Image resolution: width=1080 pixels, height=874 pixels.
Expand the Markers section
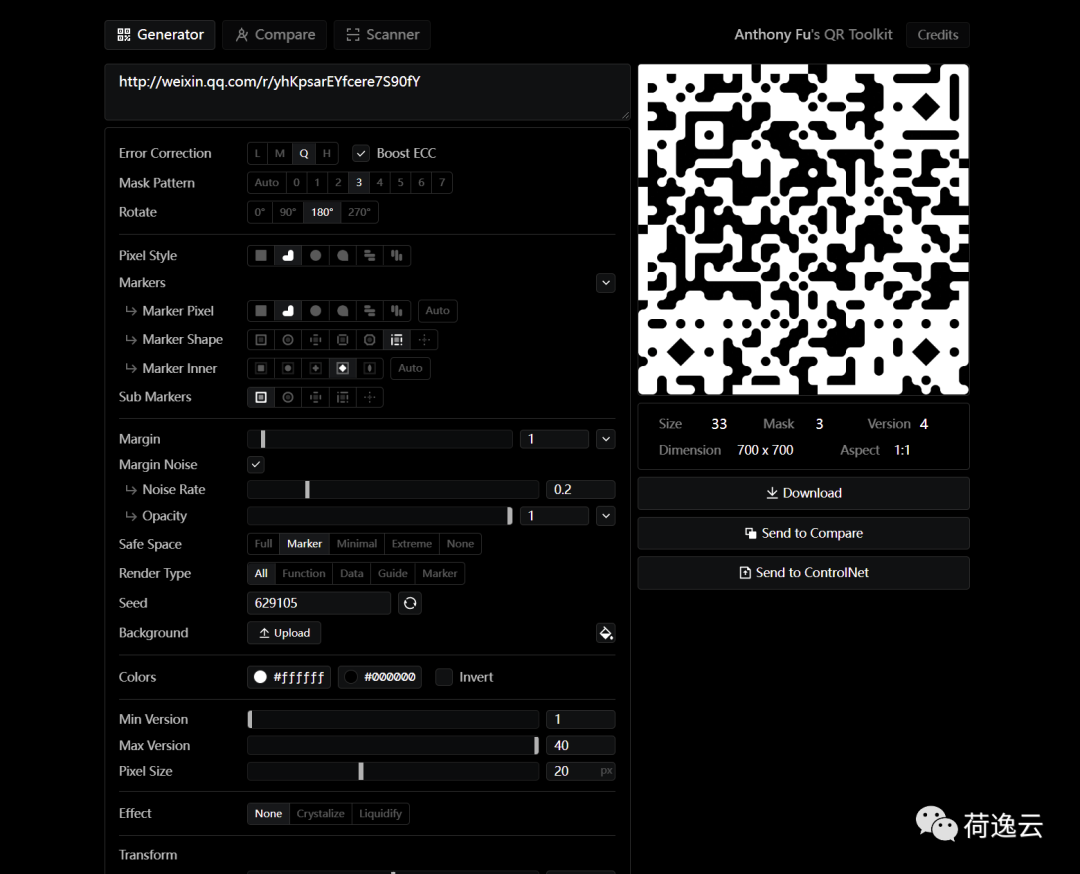click(x=606, y=283)
